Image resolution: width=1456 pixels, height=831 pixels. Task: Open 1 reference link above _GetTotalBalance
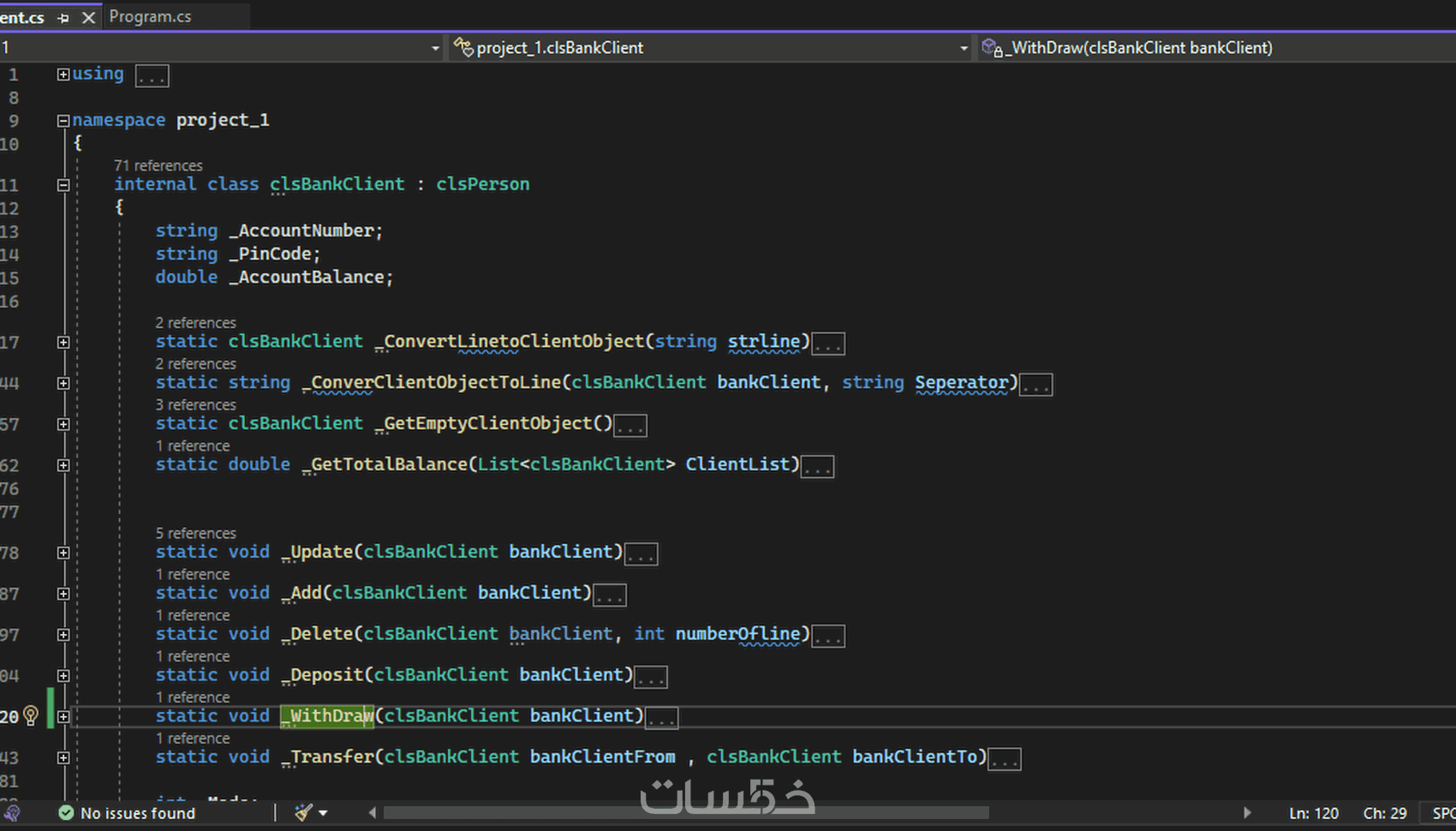[x=193, y=445]
